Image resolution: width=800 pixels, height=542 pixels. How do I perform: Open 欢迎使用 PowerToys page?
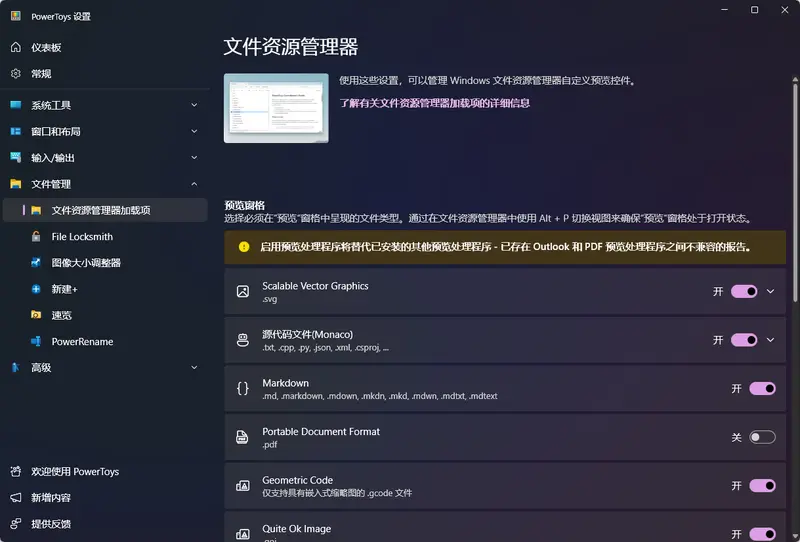pos(105,471)
